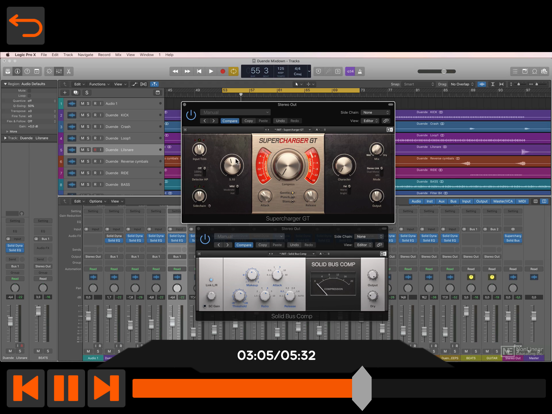
Task: Open the Supercharger GT preset Manual dropdown
Action: tap(235, 112)
